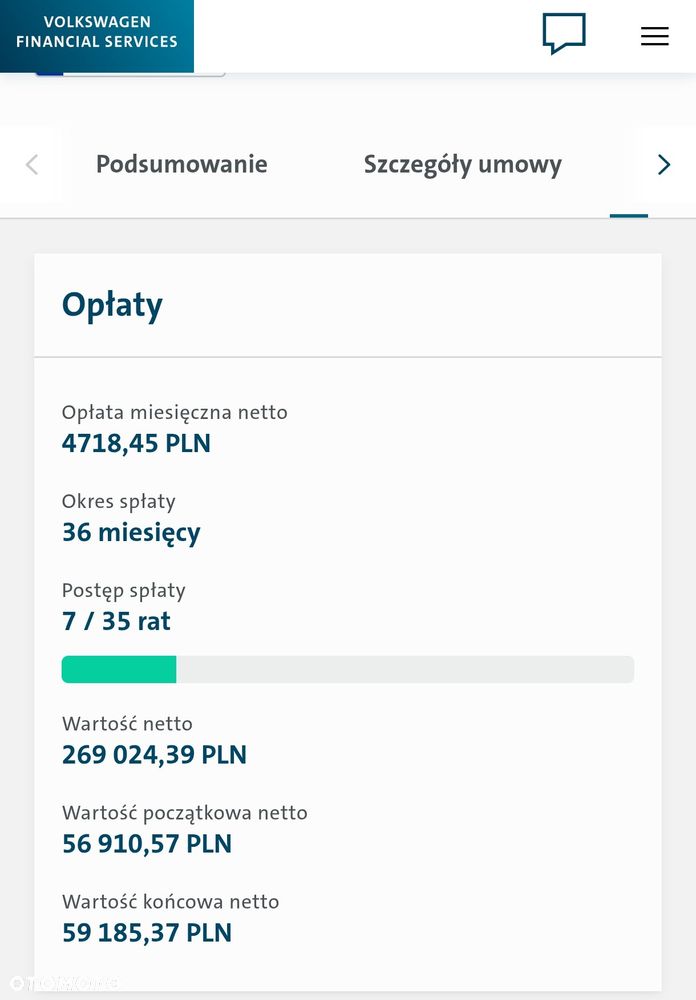This screenshot has height=1000, width=696.
Task: Click the 7 / 35 rat progress text
Action: click(116, 621)
